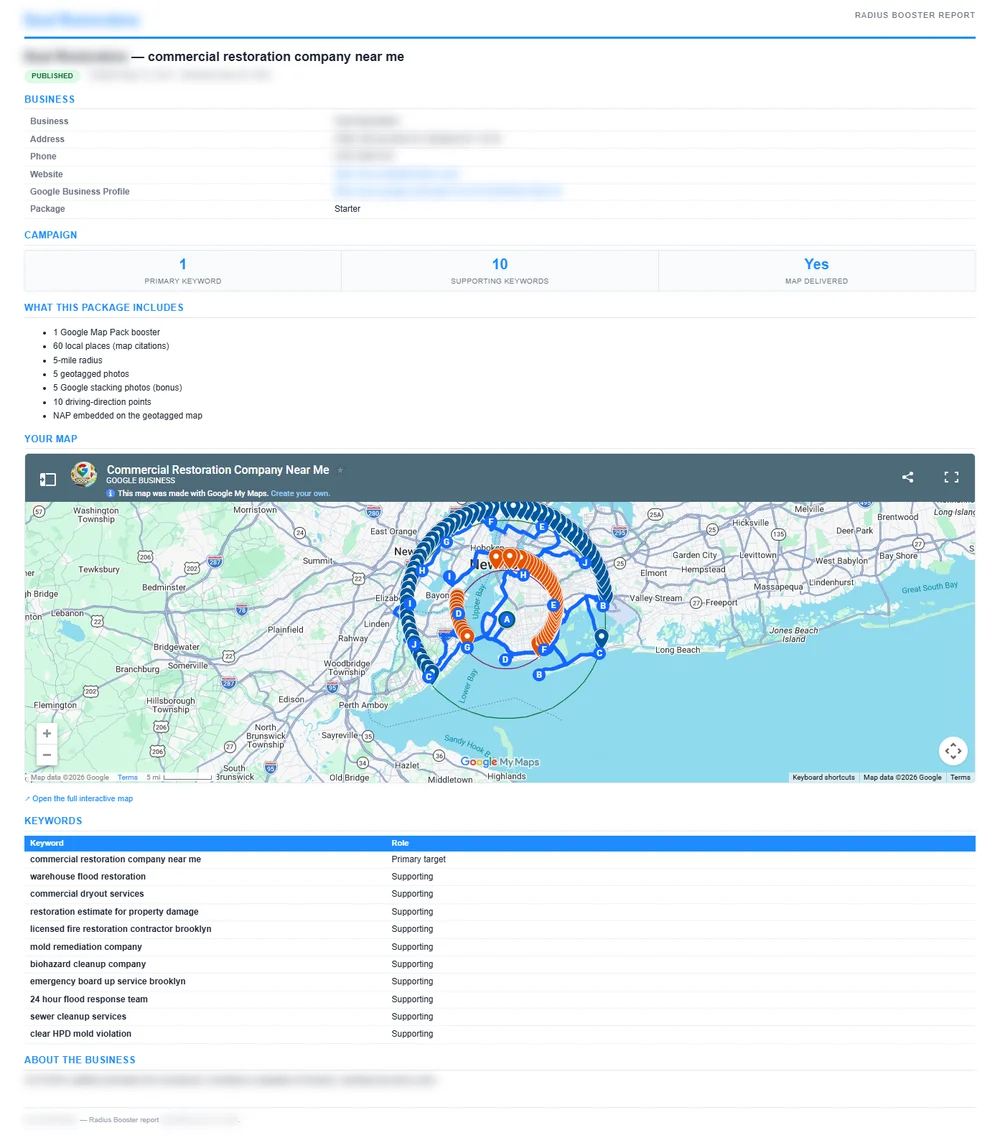Viewport: 1000px width, 1143px height.
Task: Select 'emergency board up service brooklyn' keyword
Action: click(x=108, y=982)
